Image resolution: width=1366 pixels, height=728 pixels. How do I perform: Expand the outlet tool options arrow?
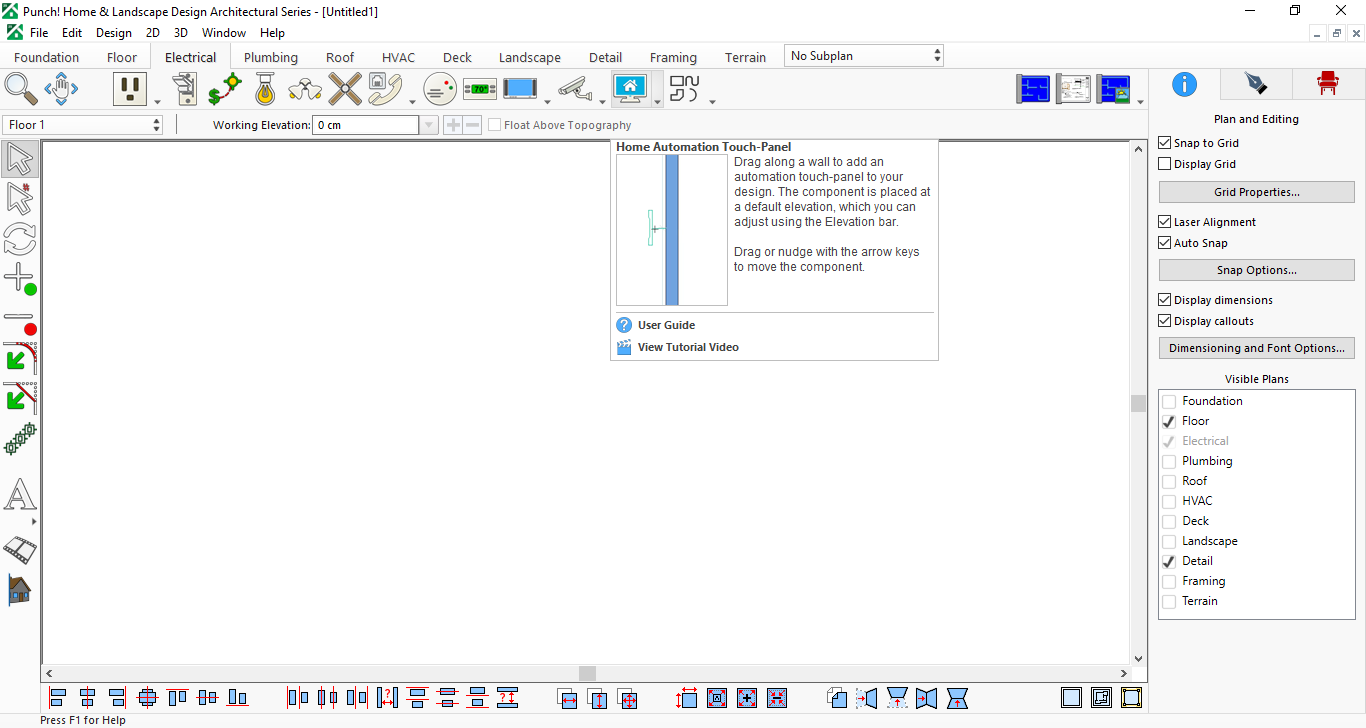click(x=157, y=101)
